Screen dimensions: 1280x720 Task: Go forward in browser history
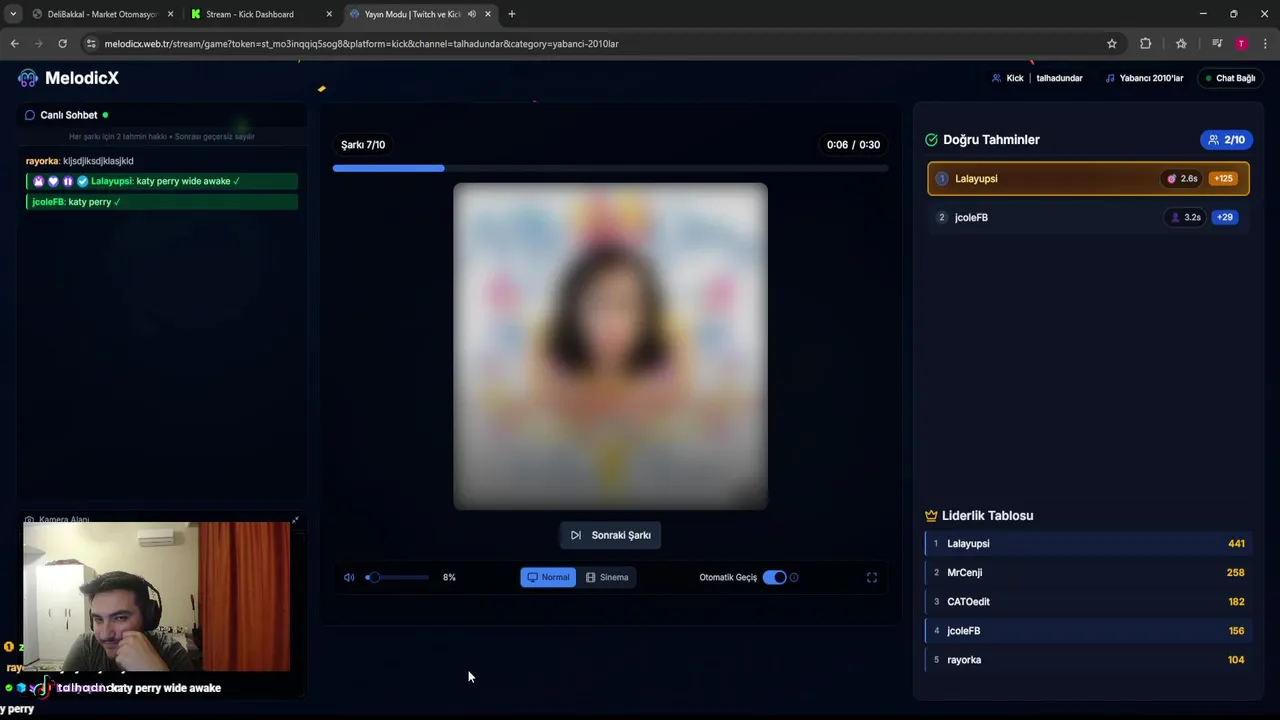tap(38, 44)
